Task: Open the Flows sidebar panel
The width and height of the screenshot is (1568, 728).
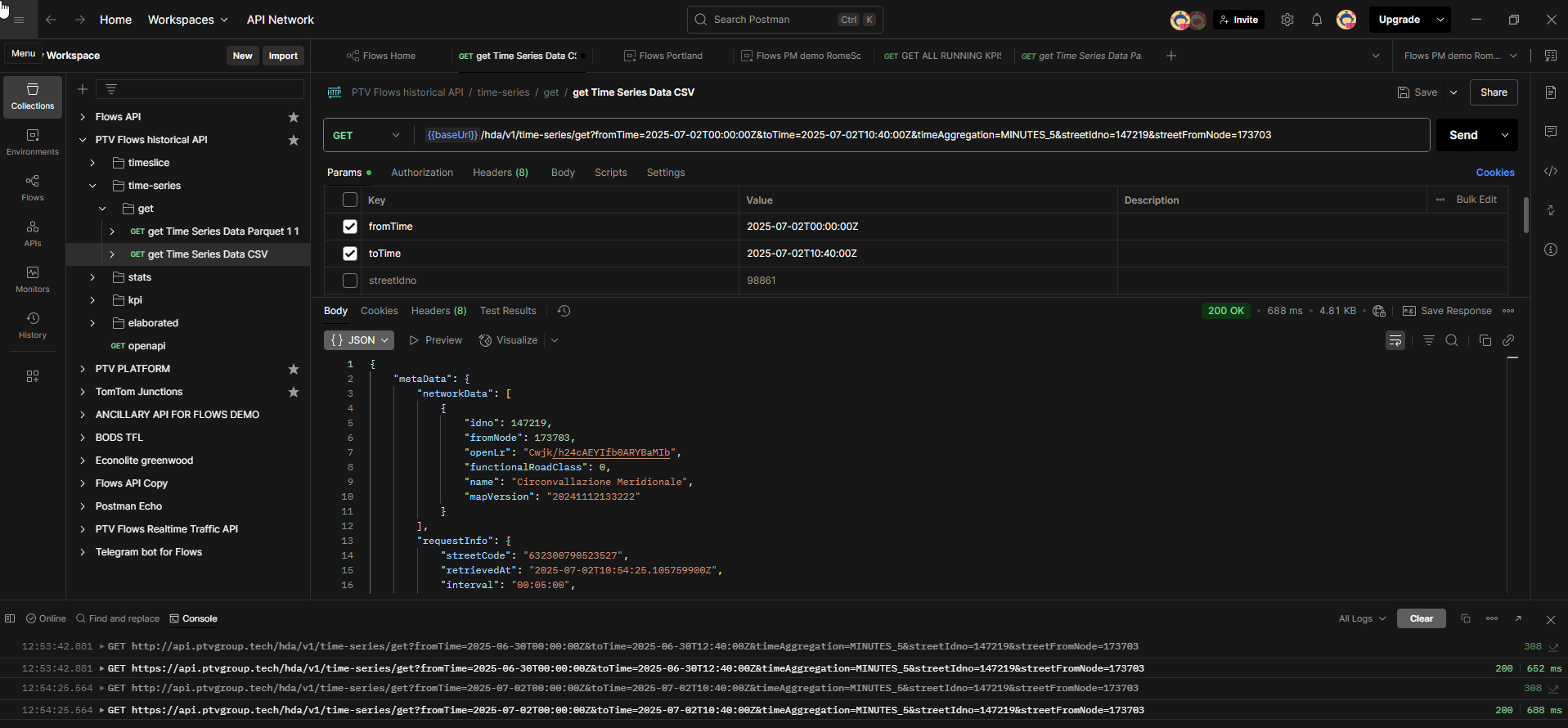Action: pos(33,188)
